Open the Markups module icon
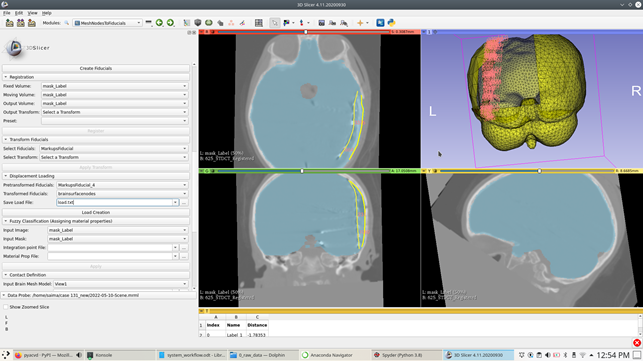Viewport: 643px width, 361px height. [x=231, y=23]
